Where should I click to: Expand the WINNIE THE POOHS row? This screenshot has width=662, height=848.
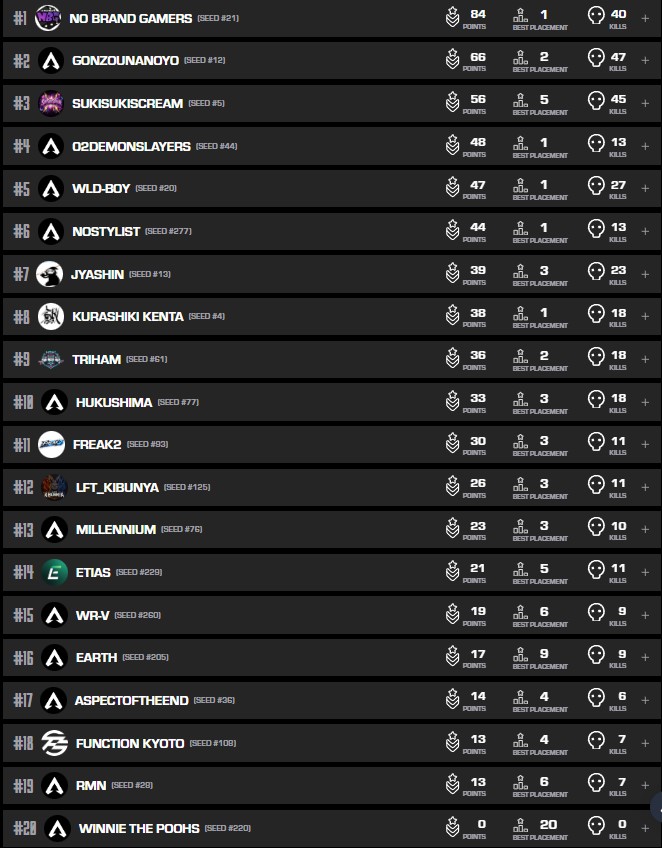(645, 828)
